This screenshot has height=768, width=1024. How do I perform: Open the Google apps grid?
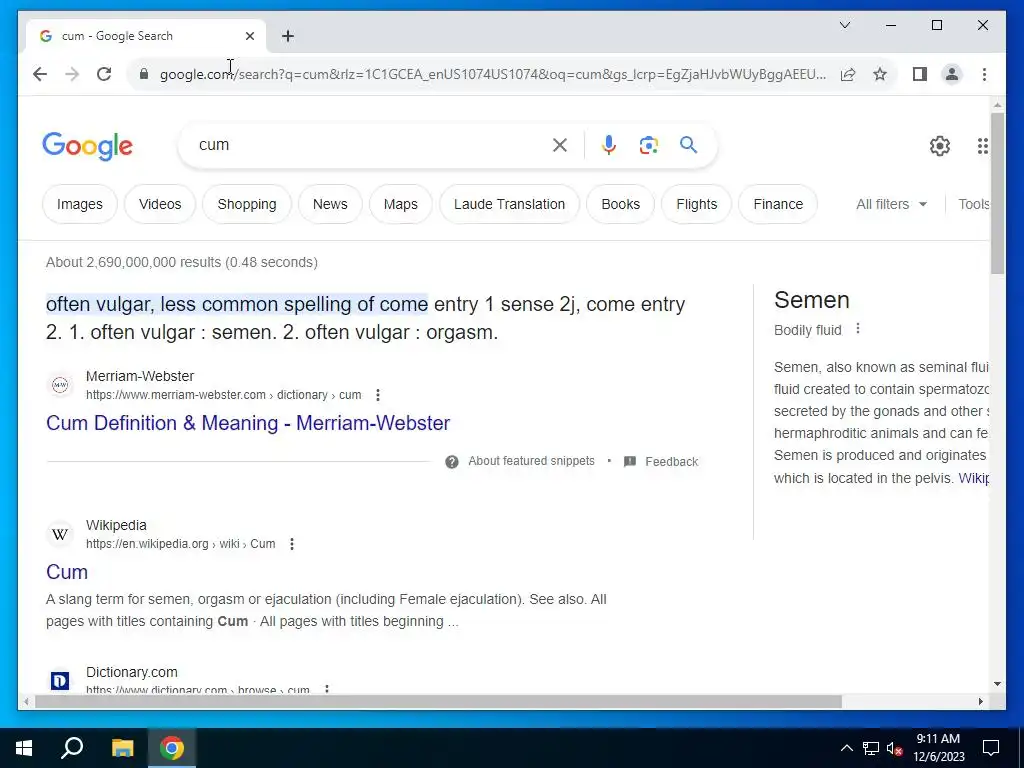click(x=982, y=146)
